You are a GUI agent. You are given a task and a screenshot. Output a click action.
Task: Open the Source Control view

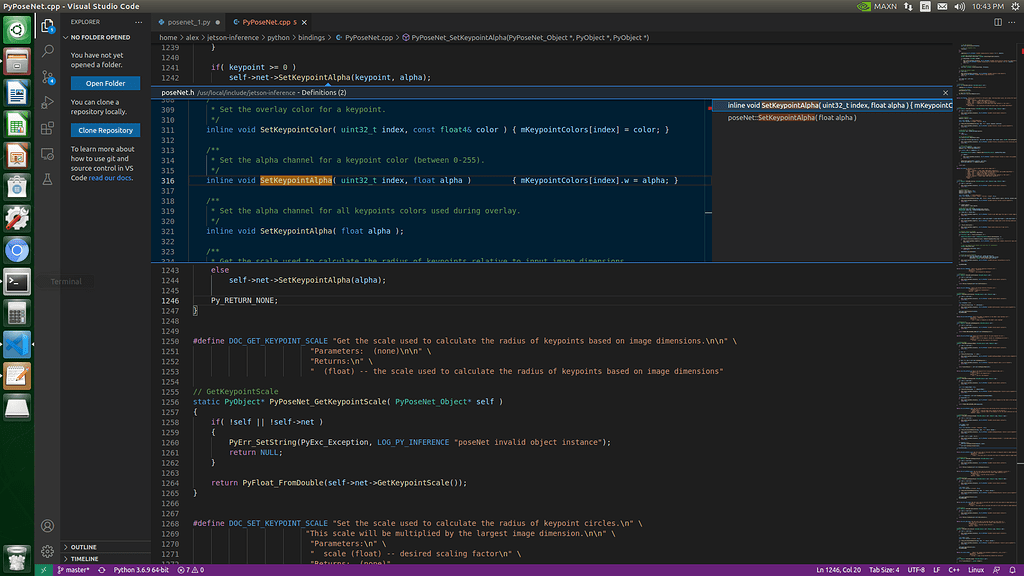click(x=47, y=76)
